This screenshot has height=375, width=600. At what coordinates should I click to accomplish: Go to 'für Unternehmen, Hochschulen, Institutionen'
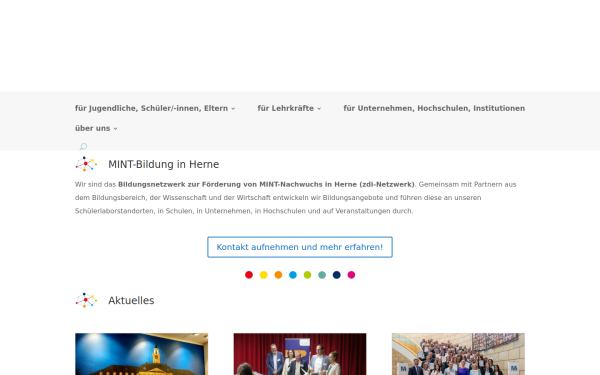(x=434, y=108)
